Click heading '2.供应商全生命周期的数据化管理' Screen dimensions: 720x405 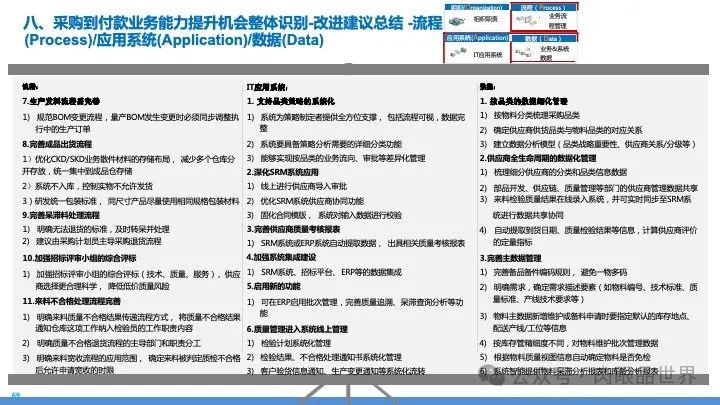[x=538, y=158]
